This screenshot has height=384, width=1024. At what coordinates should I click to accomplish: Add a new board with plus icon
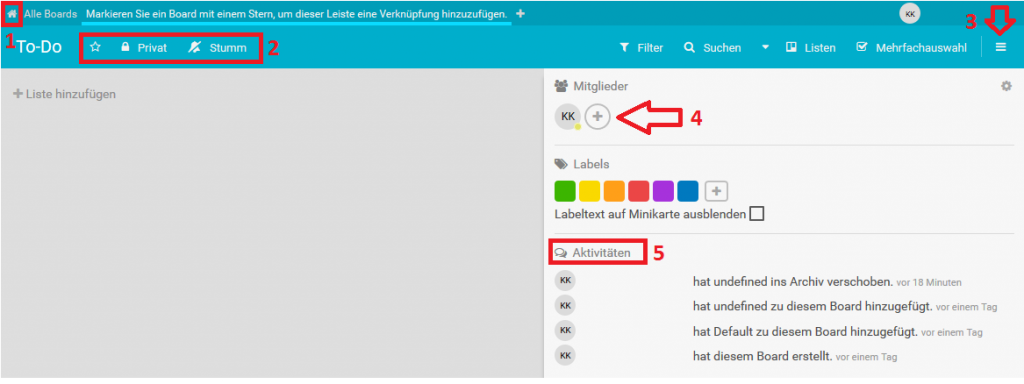[x=520, y=14]
